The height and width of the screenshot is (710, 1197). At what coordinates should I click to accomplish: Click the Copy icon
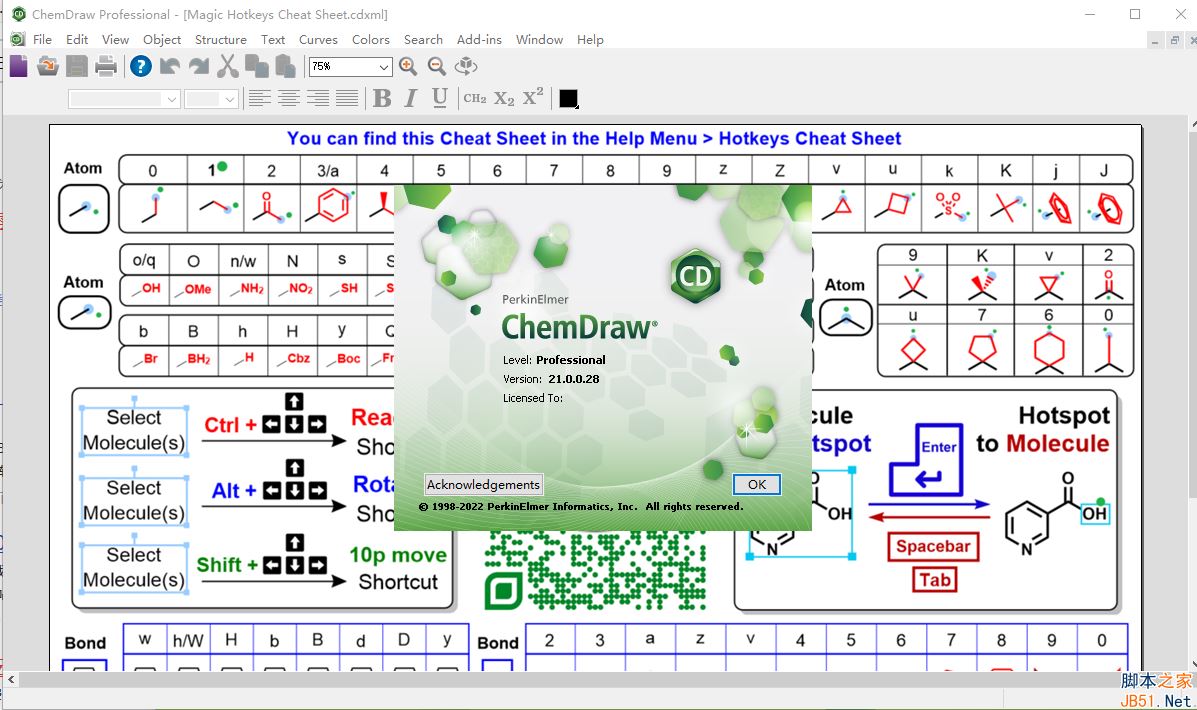pyautogui.click(x=256, y=67)
